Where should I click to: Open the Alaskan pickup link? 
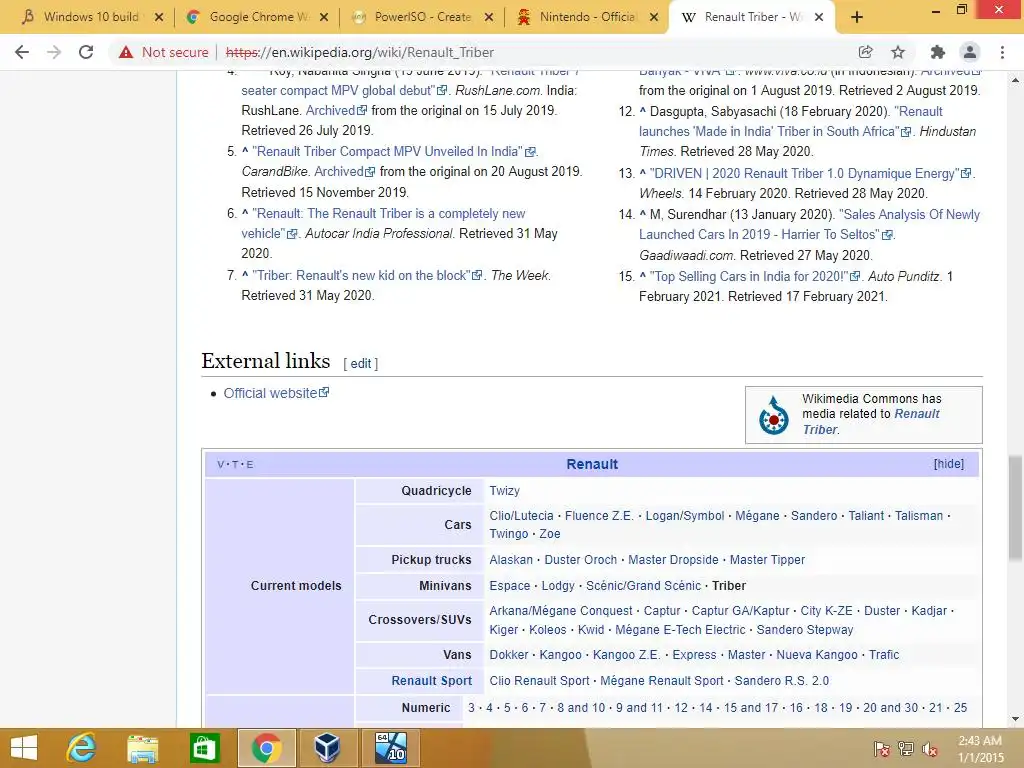tap(511, 560)
